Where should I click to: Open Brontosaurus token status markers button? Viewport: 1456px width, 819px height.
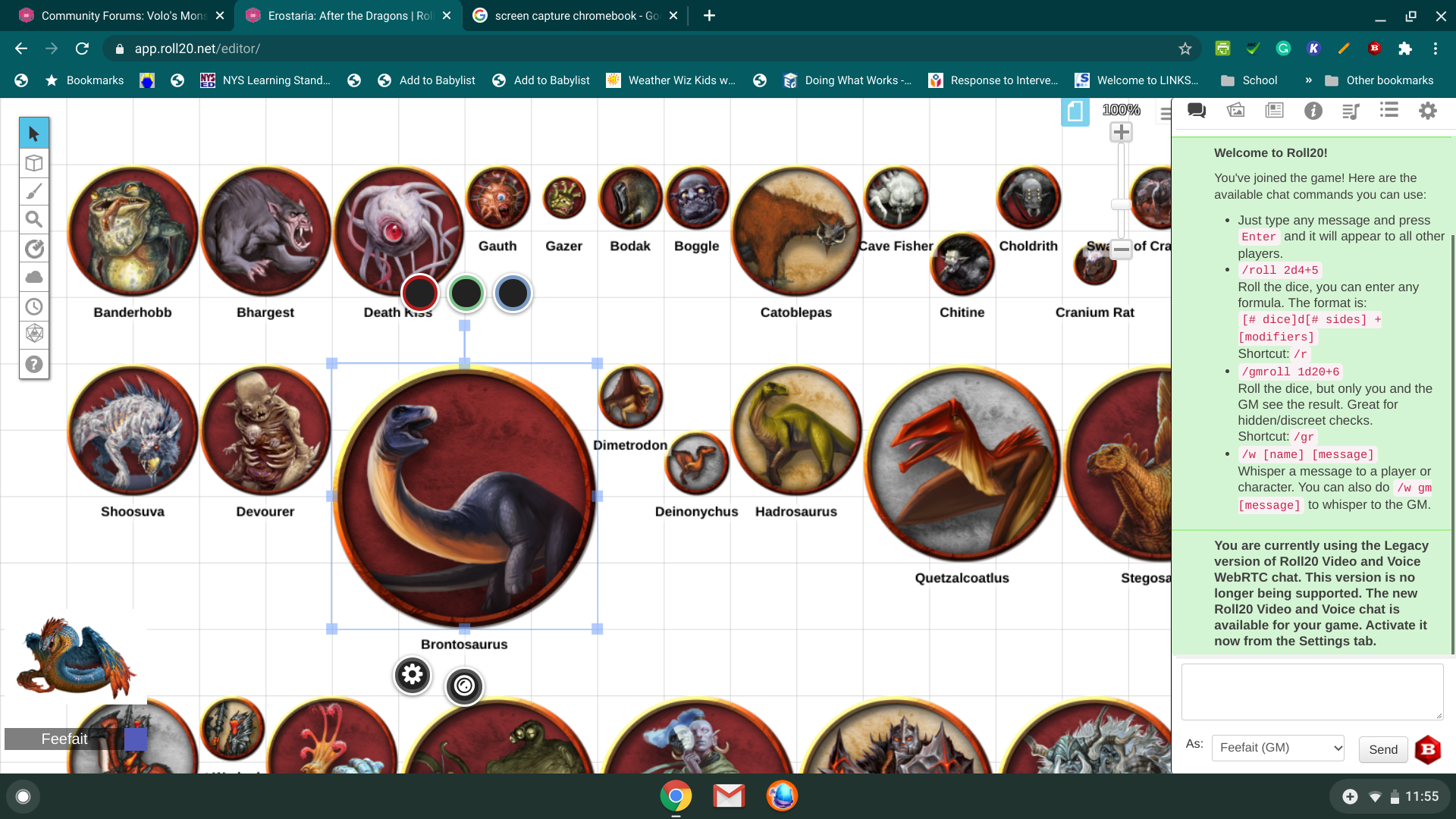click(x=464, y=686)
